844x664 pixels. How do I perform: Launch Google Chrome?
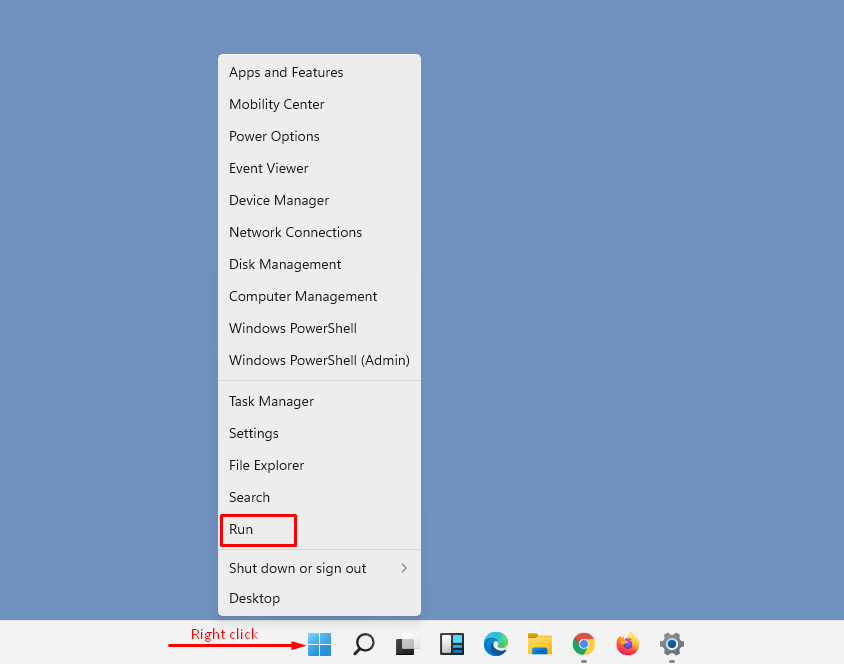pyautogui.click(x=583, y=645)
